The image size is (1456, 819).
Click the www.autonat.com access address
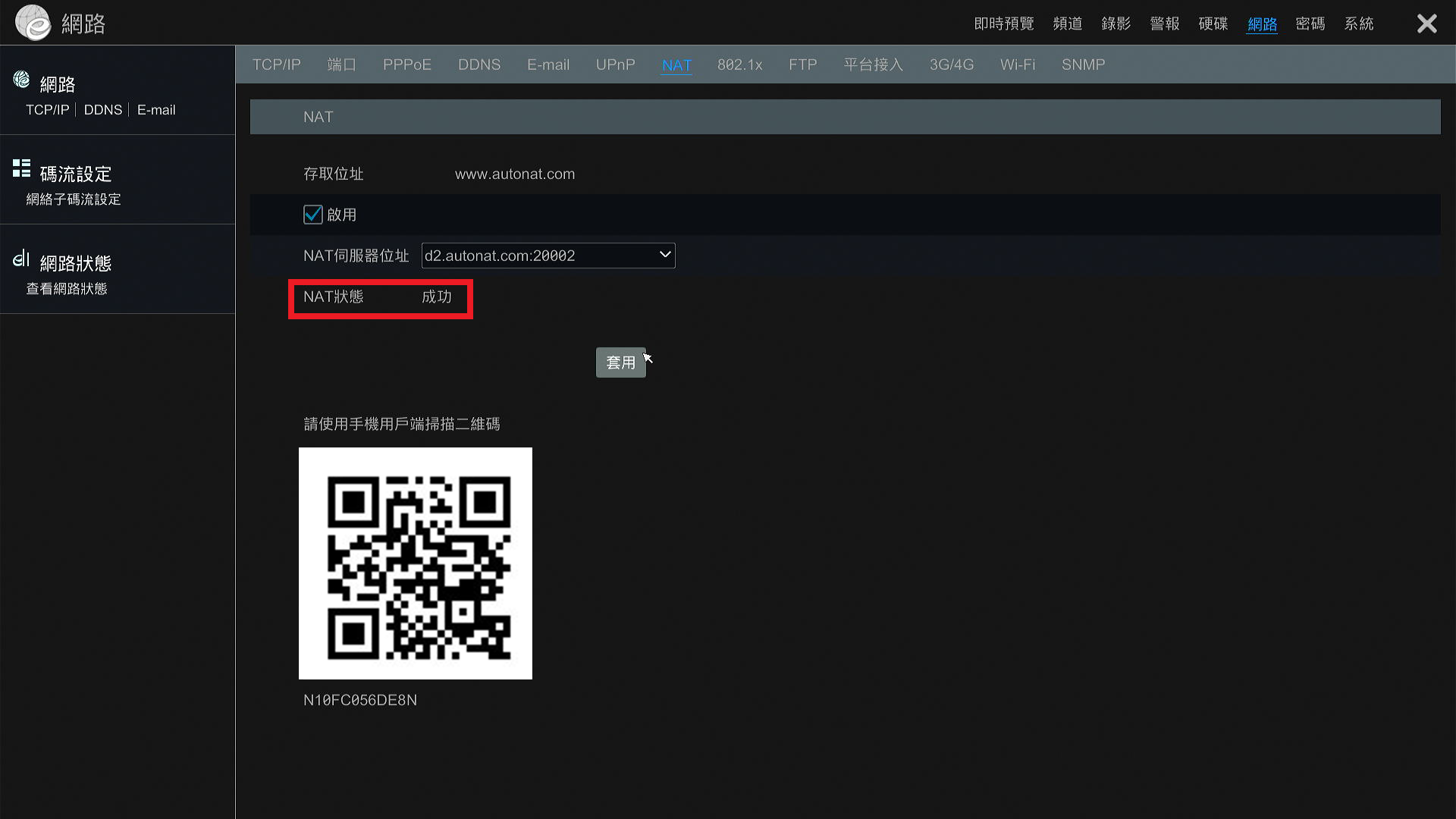515,174
